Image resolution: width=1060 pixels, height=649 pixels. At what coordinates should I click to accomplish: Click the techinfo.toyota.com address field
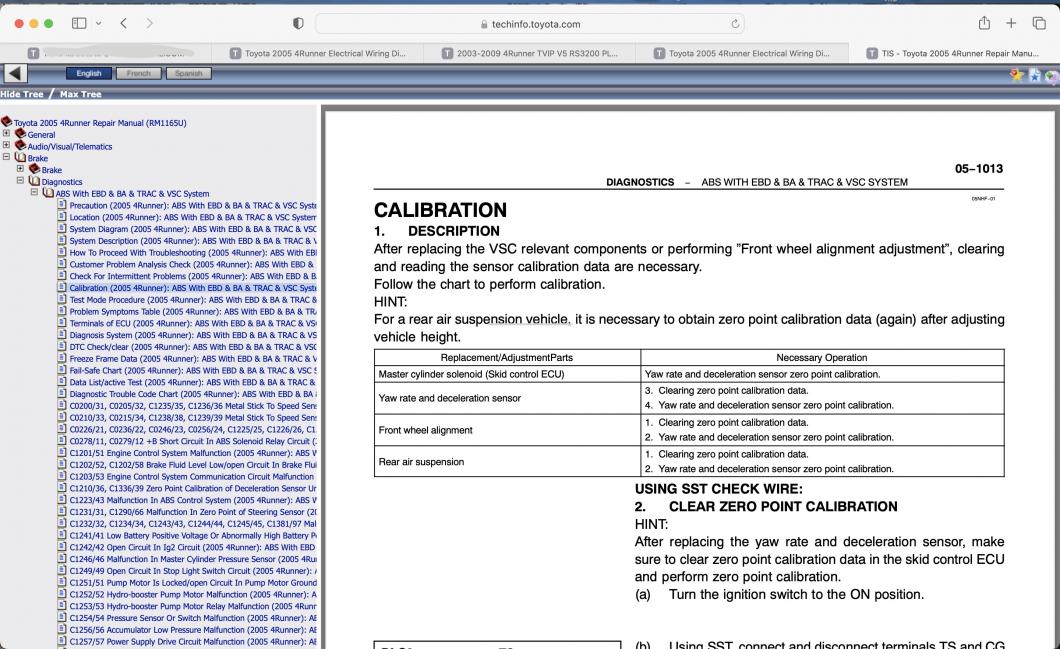click(530, 24)
